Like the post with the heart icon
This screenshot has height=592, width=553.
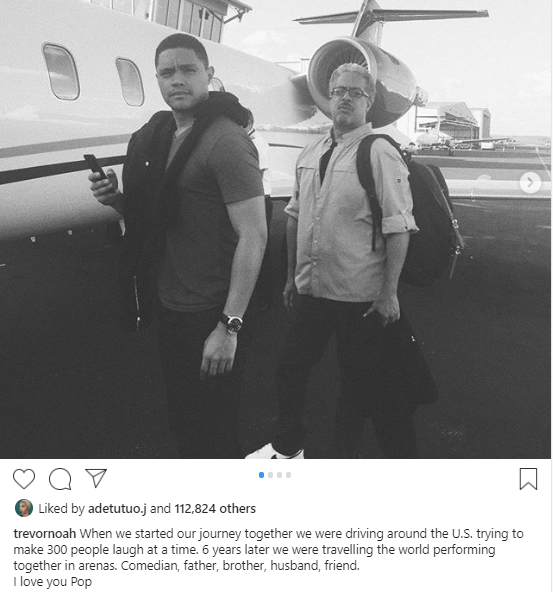pyautogui.click(x=24, y=479)
